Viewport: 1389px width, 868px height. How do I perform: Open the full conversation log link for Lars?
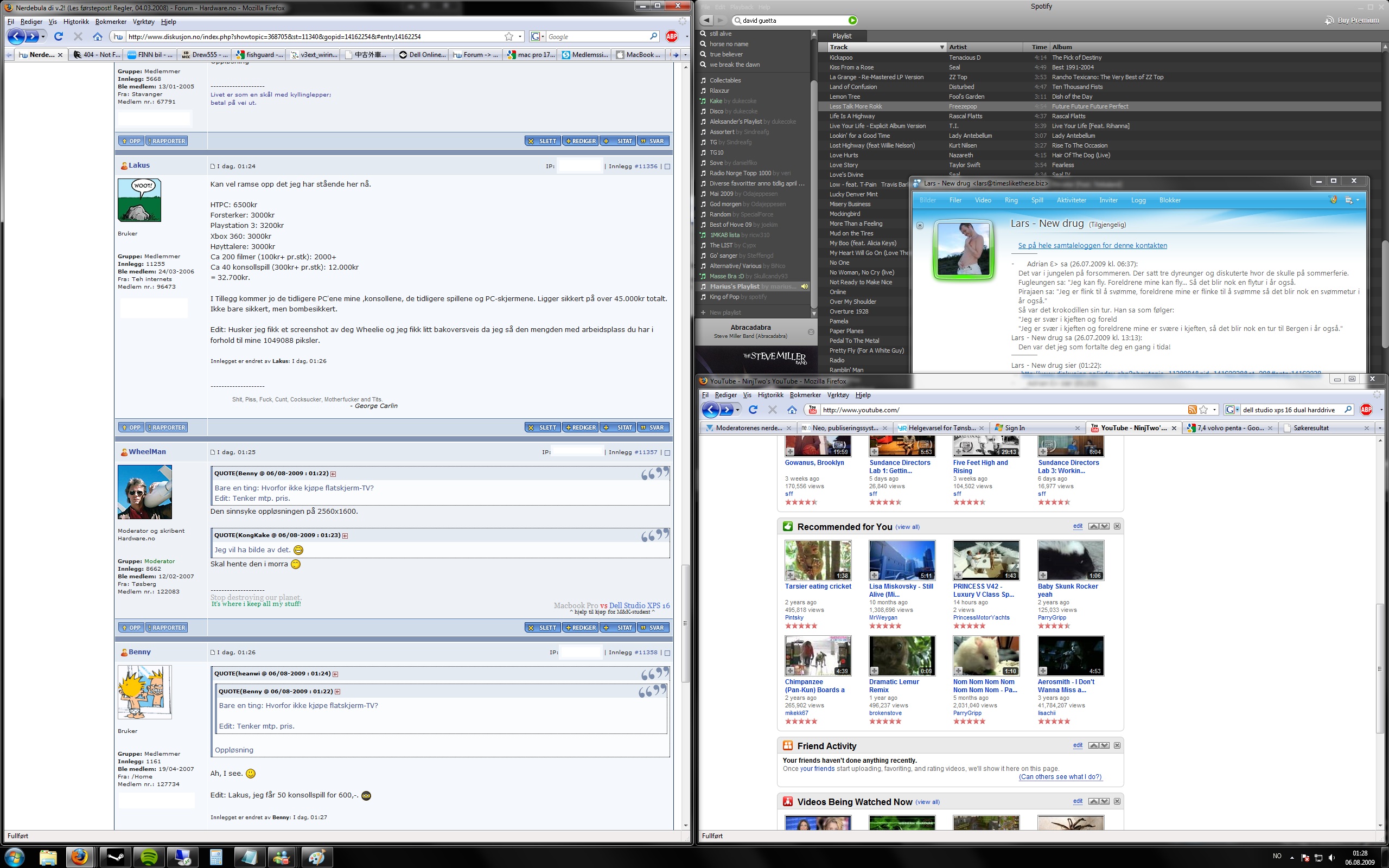pos(1092,246)
